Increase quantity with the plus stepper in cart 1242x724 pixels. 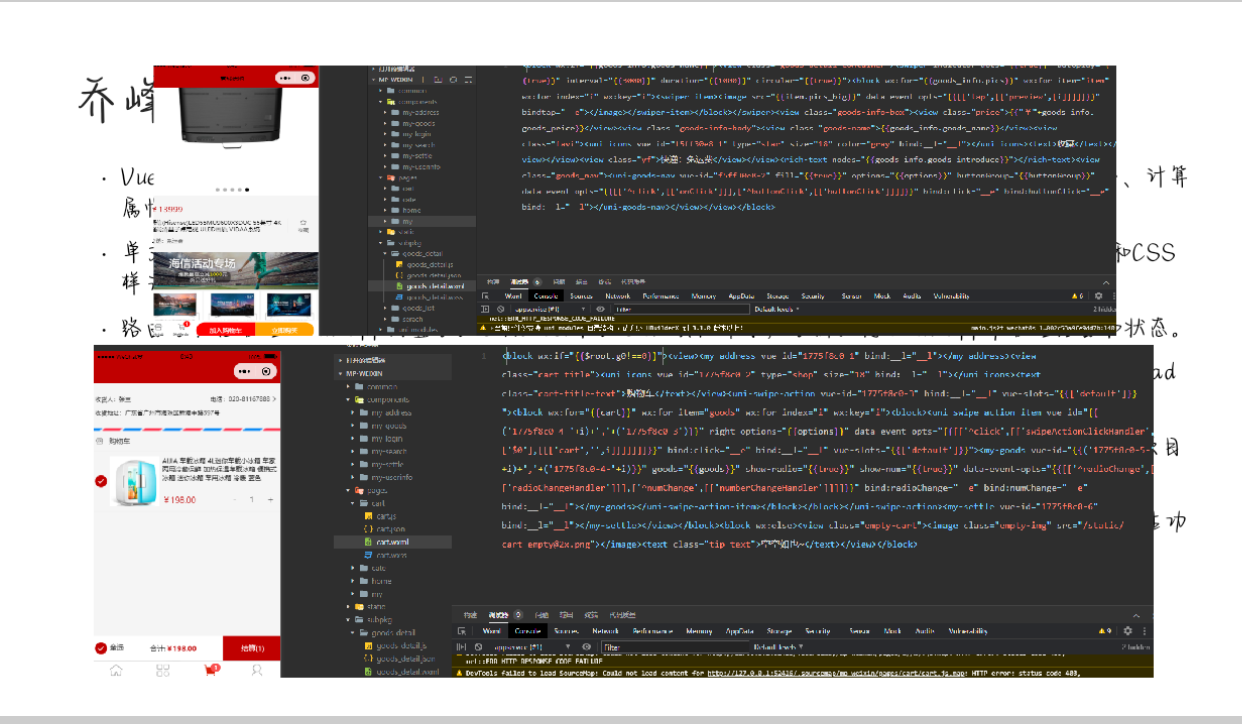270,499
